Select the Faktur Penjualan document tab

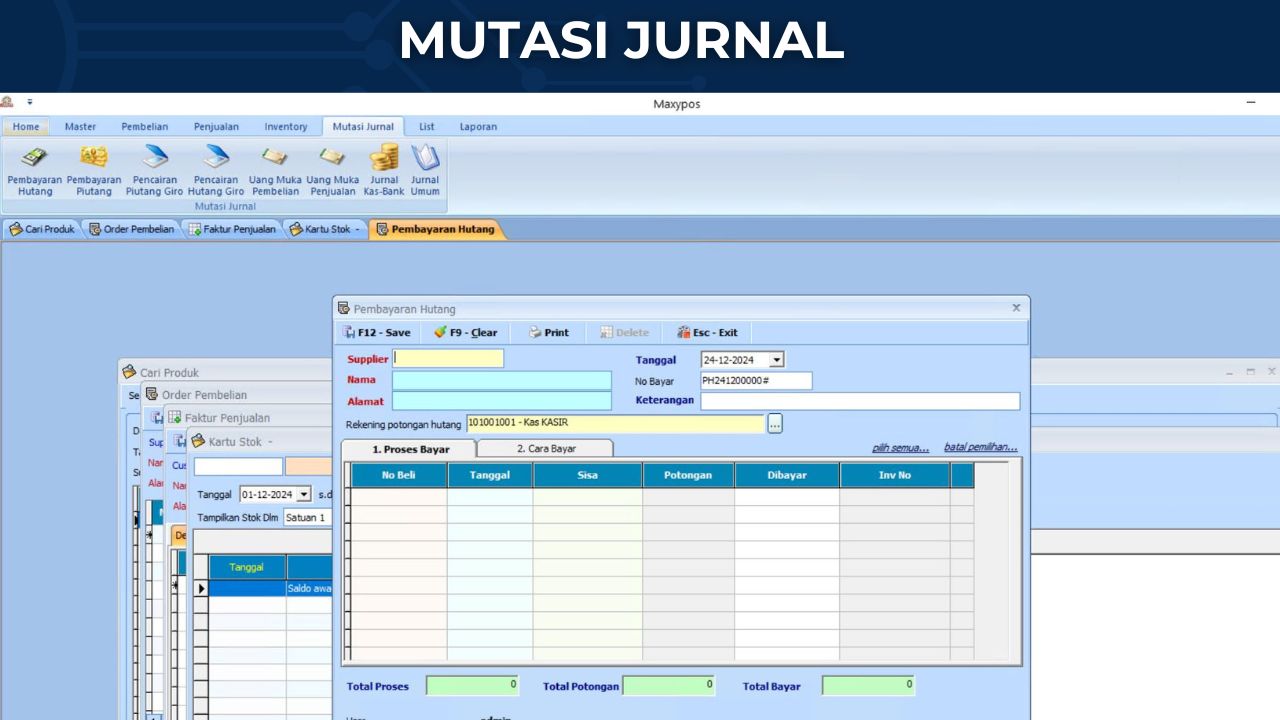pos(233,229)
